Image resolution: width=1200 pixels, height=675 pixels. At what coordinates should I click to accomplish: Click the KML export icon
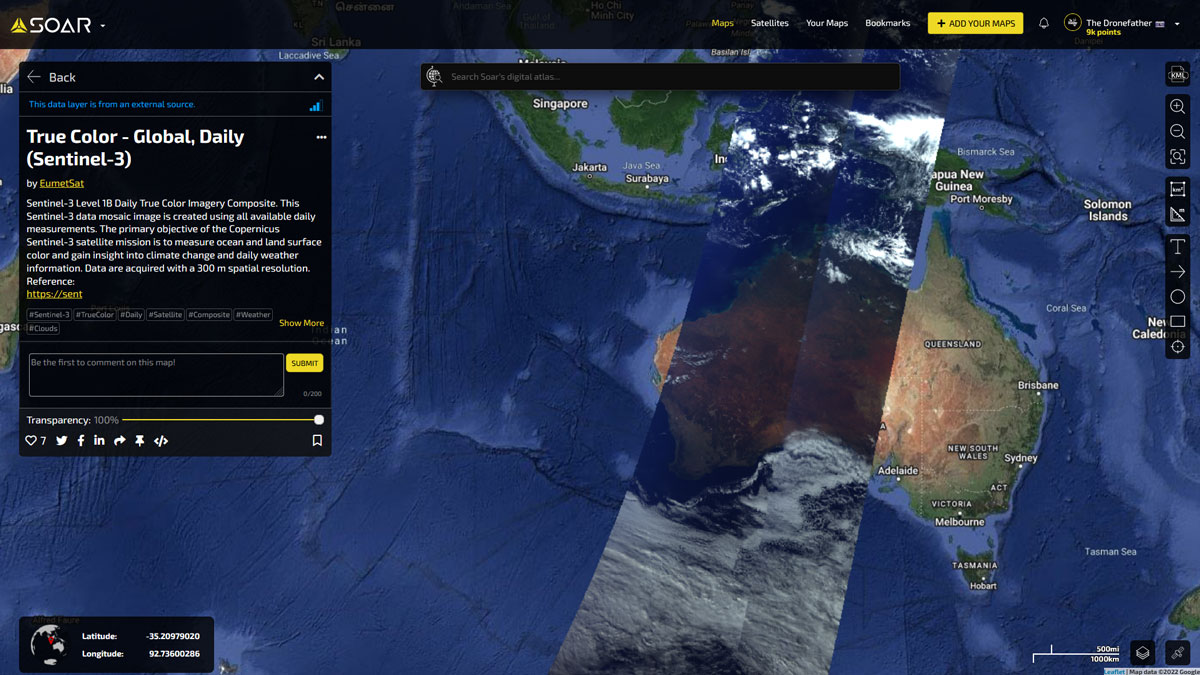1177,75
